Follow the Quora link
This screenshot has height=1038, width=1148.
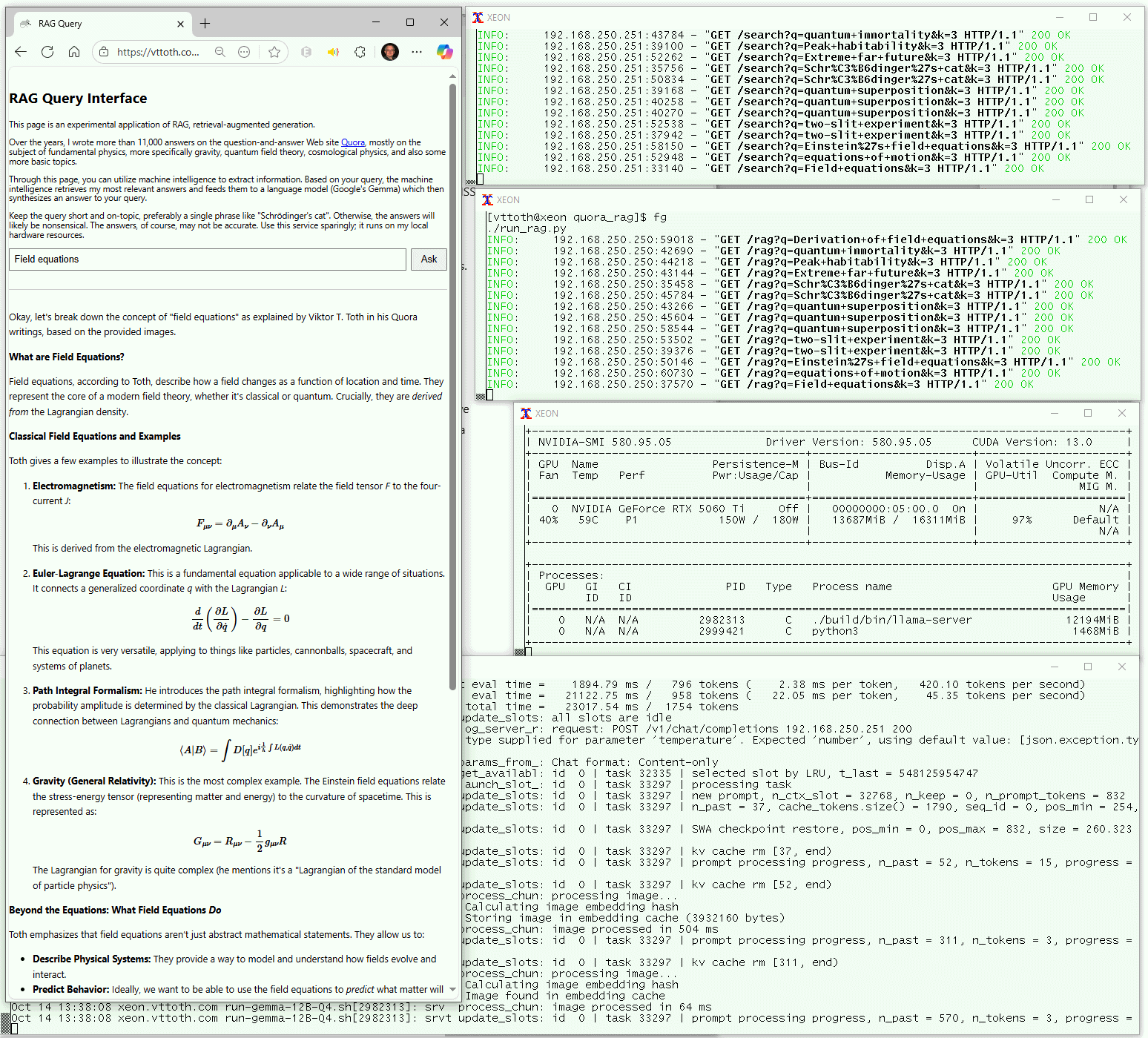(x=352, y=142)
